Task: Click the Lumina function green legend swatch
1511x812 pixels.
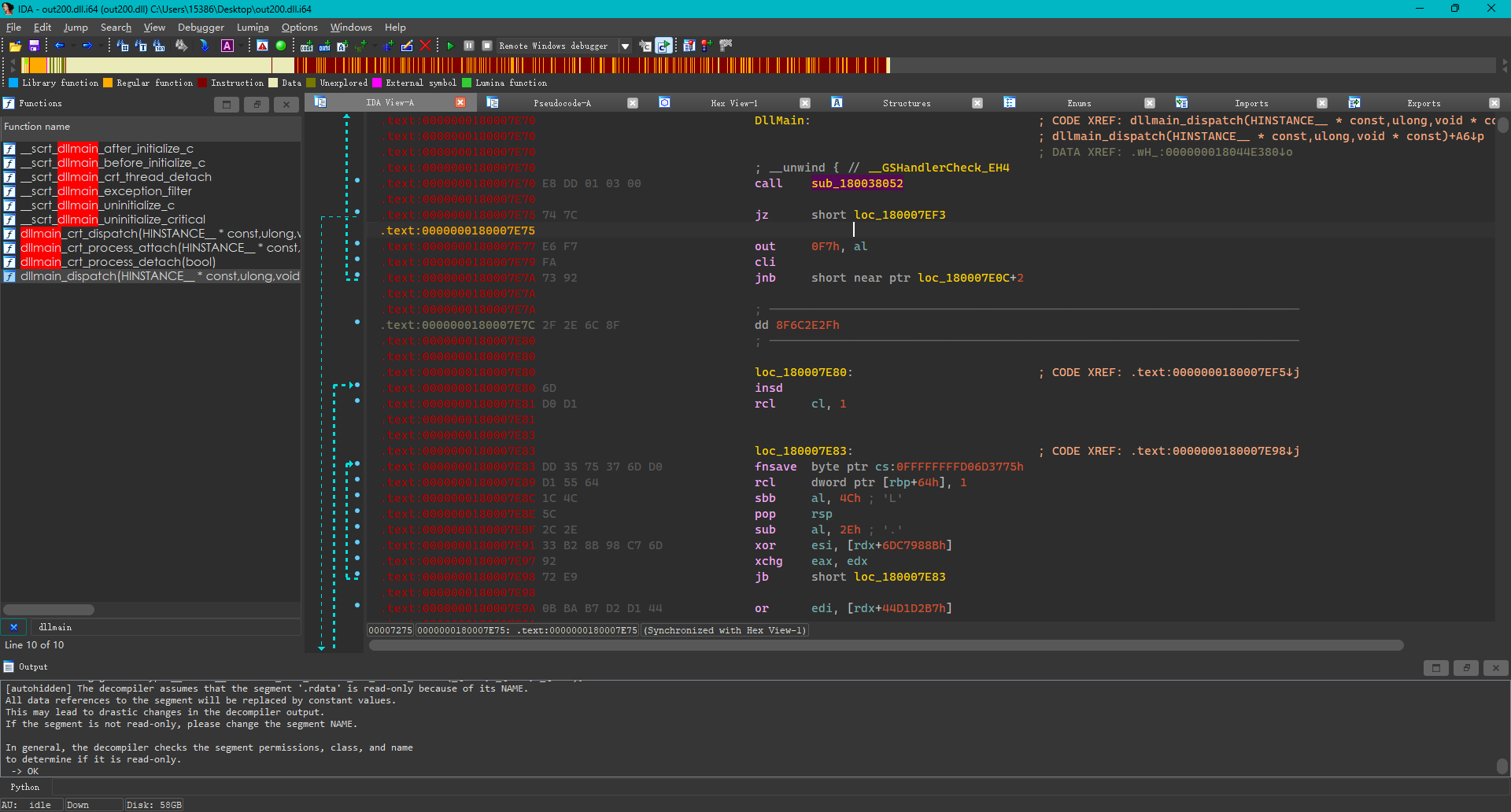Action: (x=467, y=83)
